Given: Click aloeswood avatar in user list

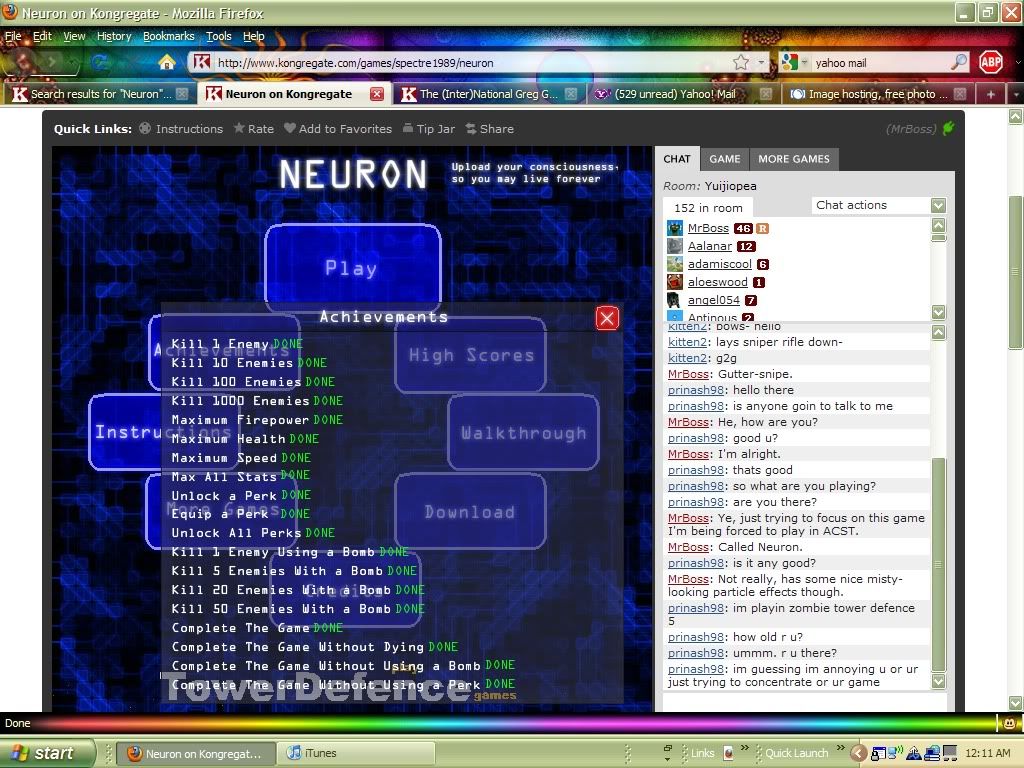Looking at the screenshot, I should pos(675,282).
